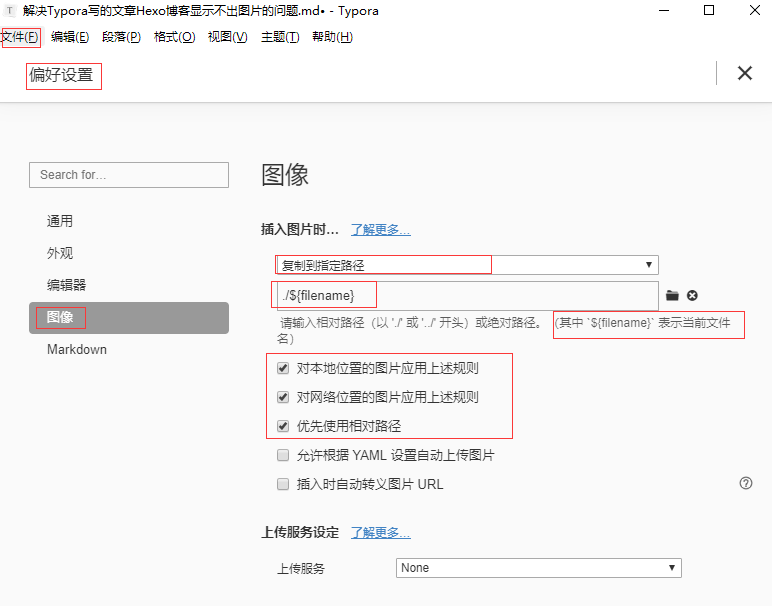This screenshot has height=606, width=772.
Task: Click the Typora app icon in title bar
Action: pyautogui.click(x=9, y=10)
